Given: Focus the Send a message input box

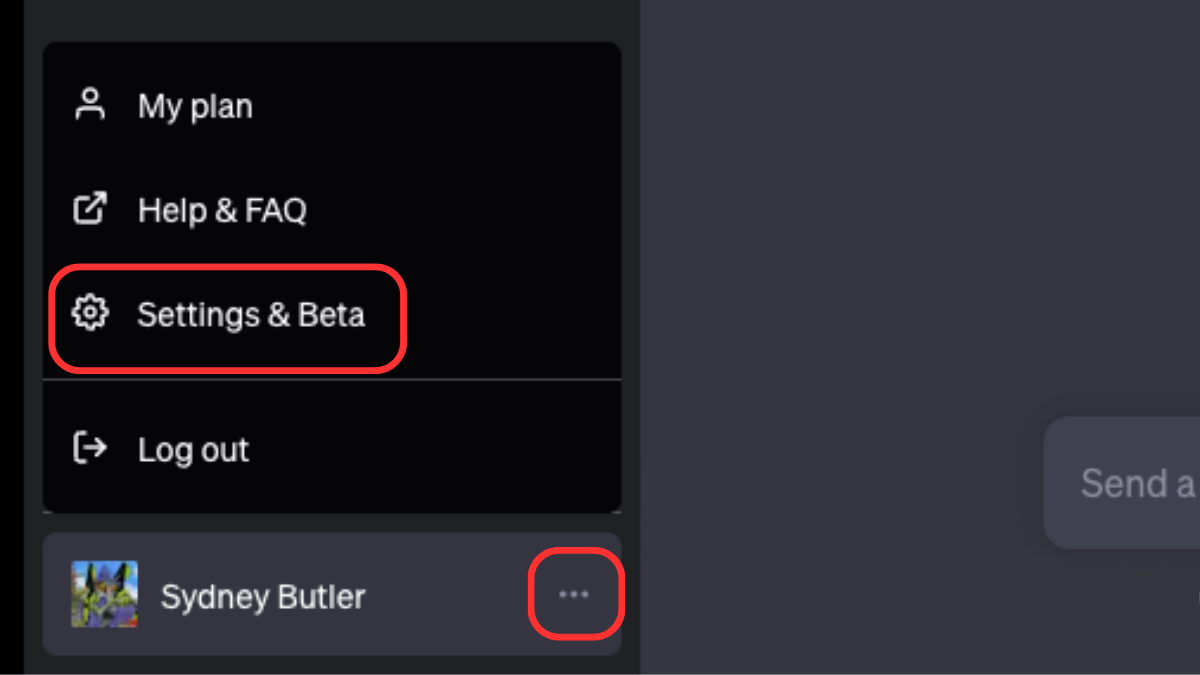Looking at the screenshot, I should (x=1122, y=483).
